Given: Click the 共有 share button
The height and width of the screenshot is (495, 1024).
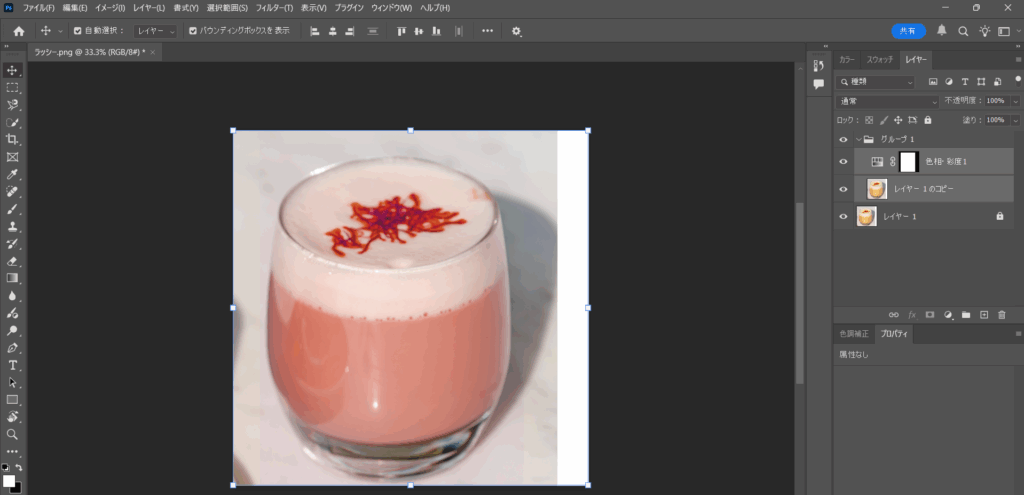Looking at the screenshot, I should pyautogui.click(x=908, y=31).
